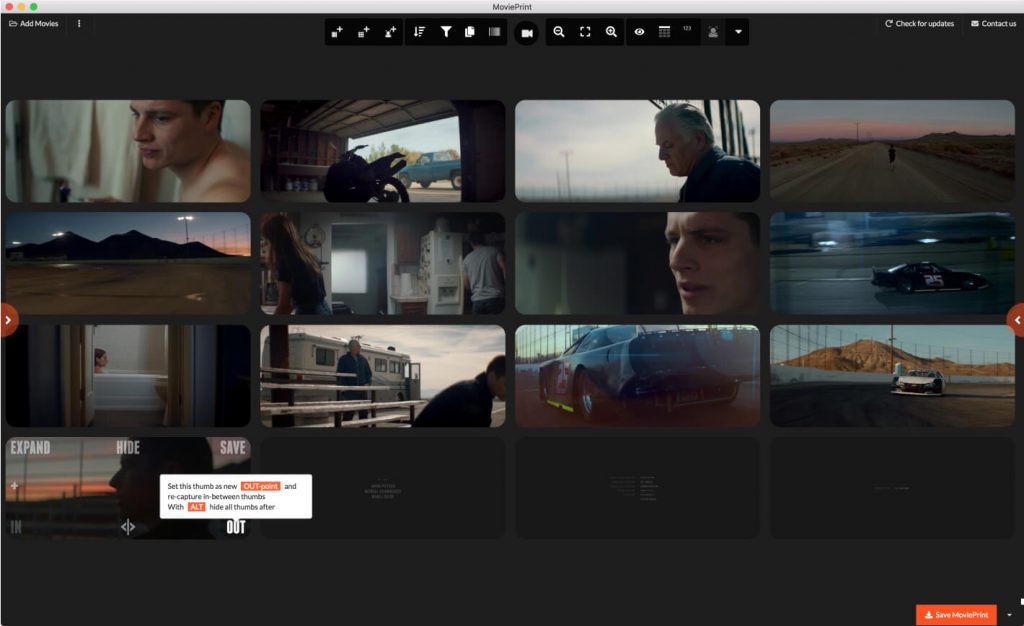The image size is (1024, 626).
Task: Click the add thumbnail plus toolbar icon
Action: pos(337,32)
